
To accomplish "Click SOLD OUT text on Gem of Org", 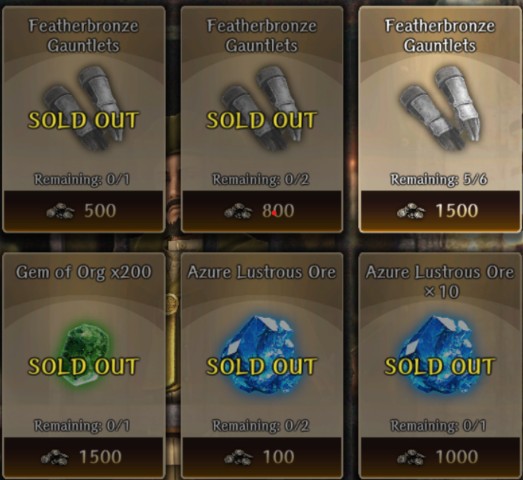I will pos(83,366).
